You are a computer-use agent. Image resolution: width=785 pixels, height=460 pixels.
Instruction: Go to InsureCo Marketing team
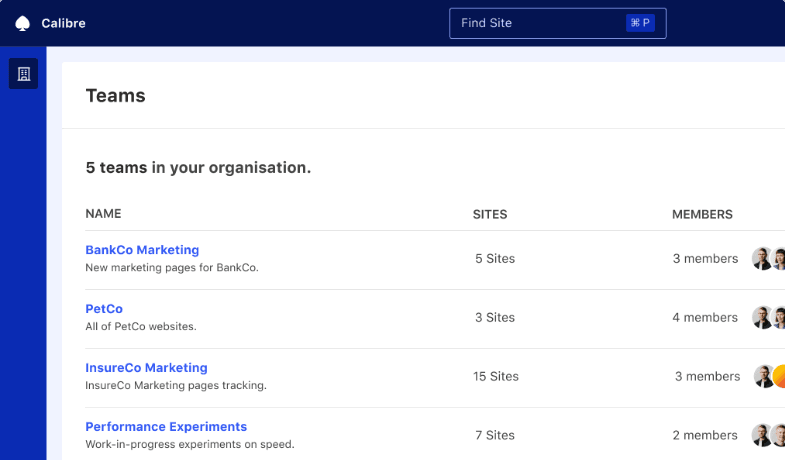click(146, 368)
